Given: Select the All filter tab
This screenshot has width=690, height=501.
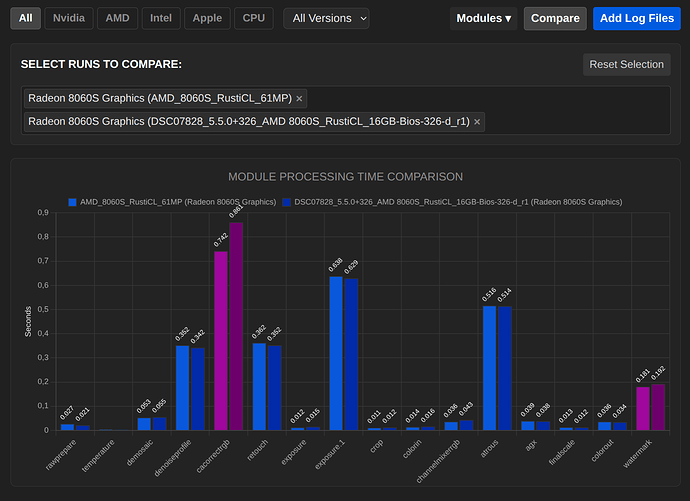Looking at the screenshot, I should tap(26, 18).
